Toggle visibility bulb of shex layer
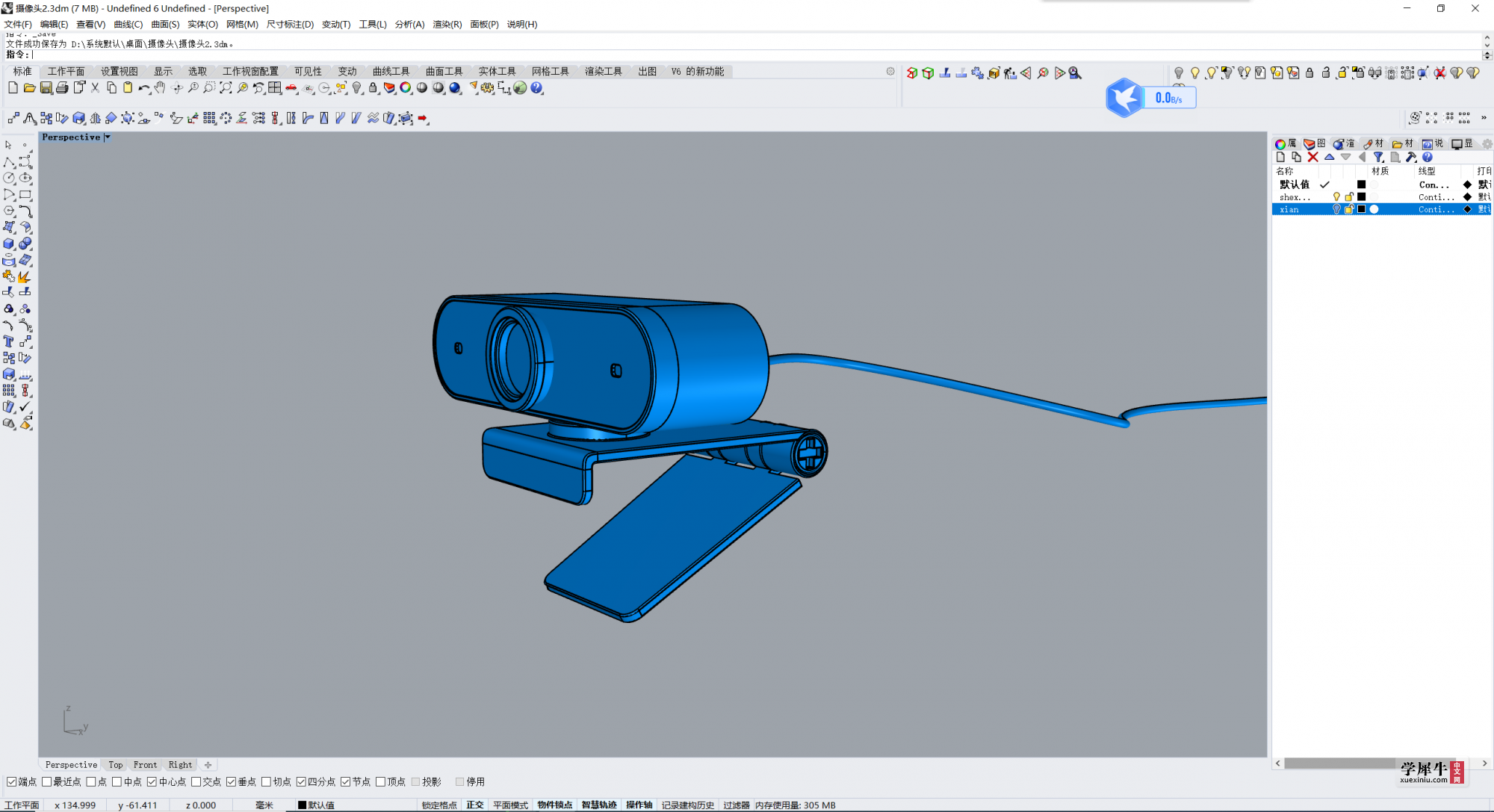This screenshot has width=1494, height=812. (1336, 197)
